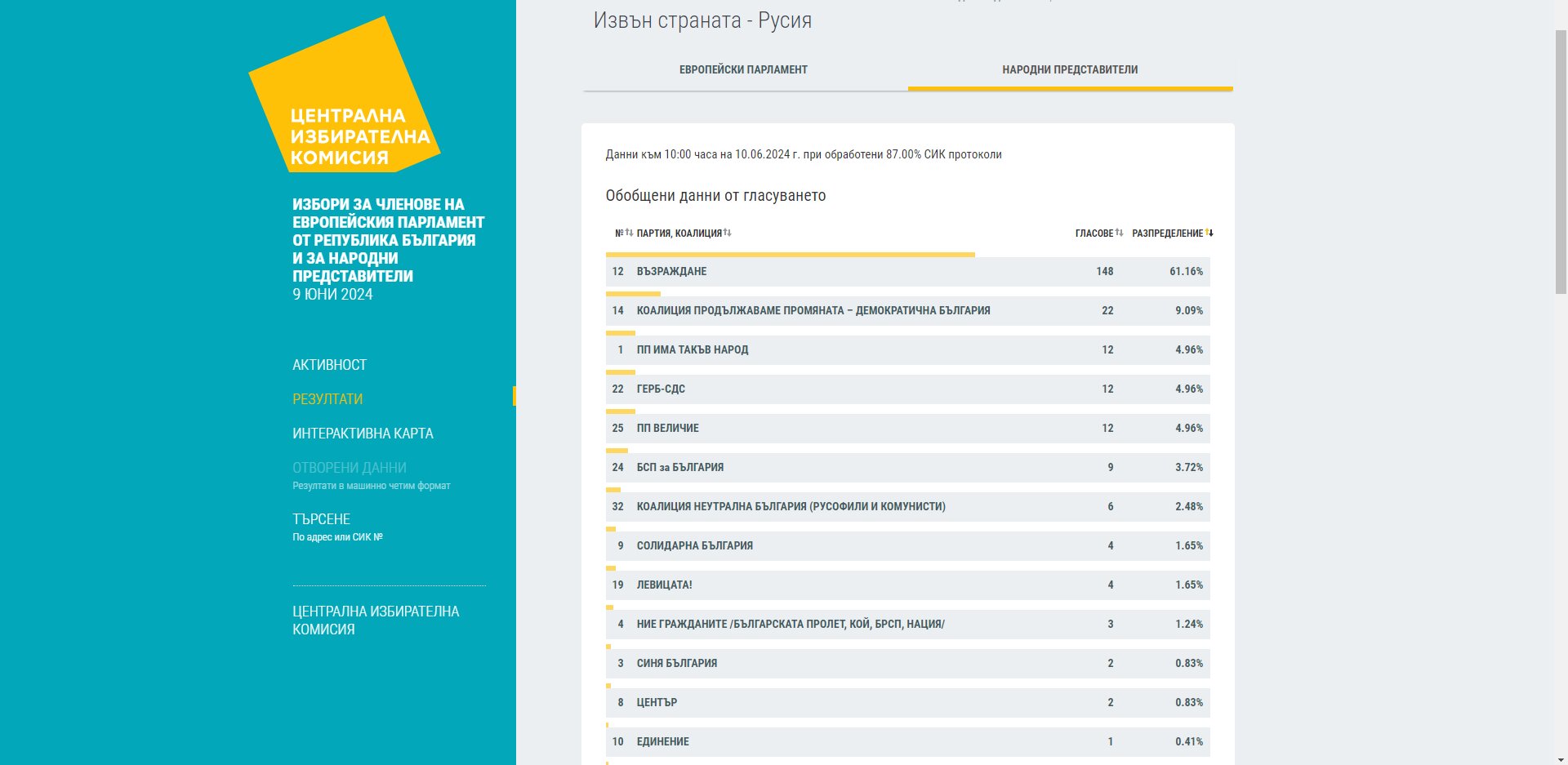Click the РАЗПРЕДЕЛЕНИЕ column header
1568x765 pixels.
[x=1168, y=234]
